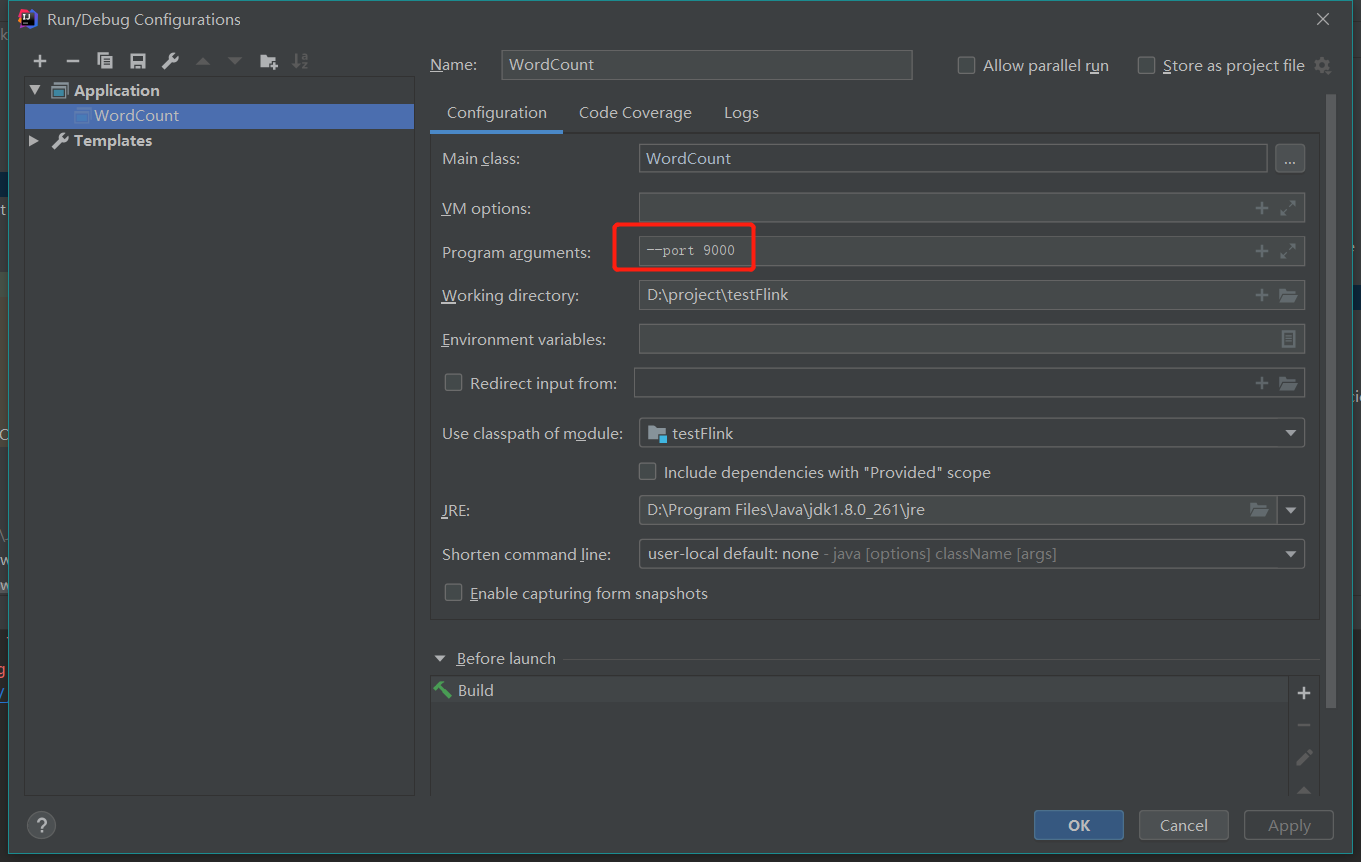Select the WordCount configuration in the tree
The width and height of the screenshot is (1361, 862).
pos(220,116)
